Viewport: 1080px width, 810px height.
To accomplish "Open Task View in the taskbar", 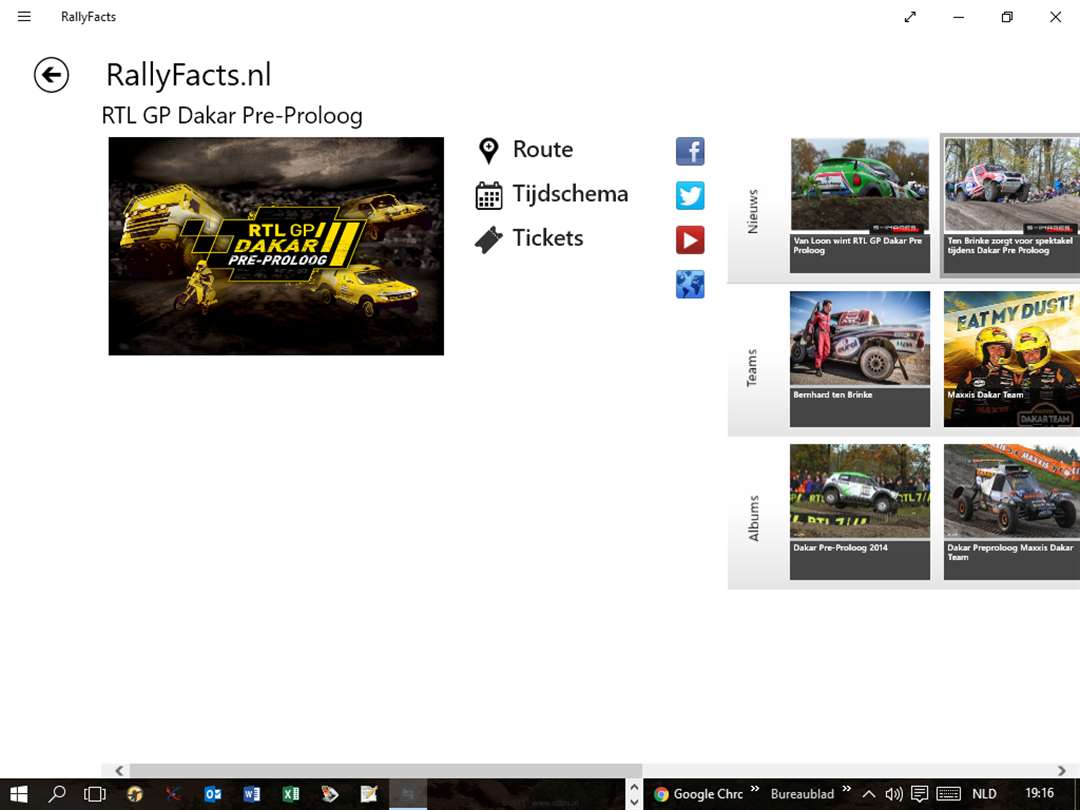I will [x=95, y=794].
